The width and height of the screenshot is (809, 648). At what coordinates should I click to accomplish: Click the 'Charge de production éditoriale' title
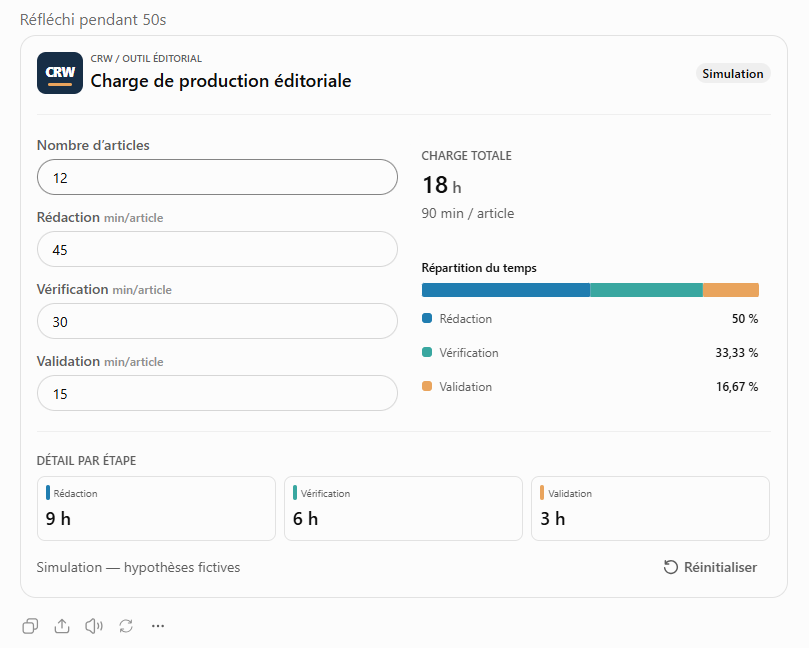pyautogui.click(x=221, y=81)
